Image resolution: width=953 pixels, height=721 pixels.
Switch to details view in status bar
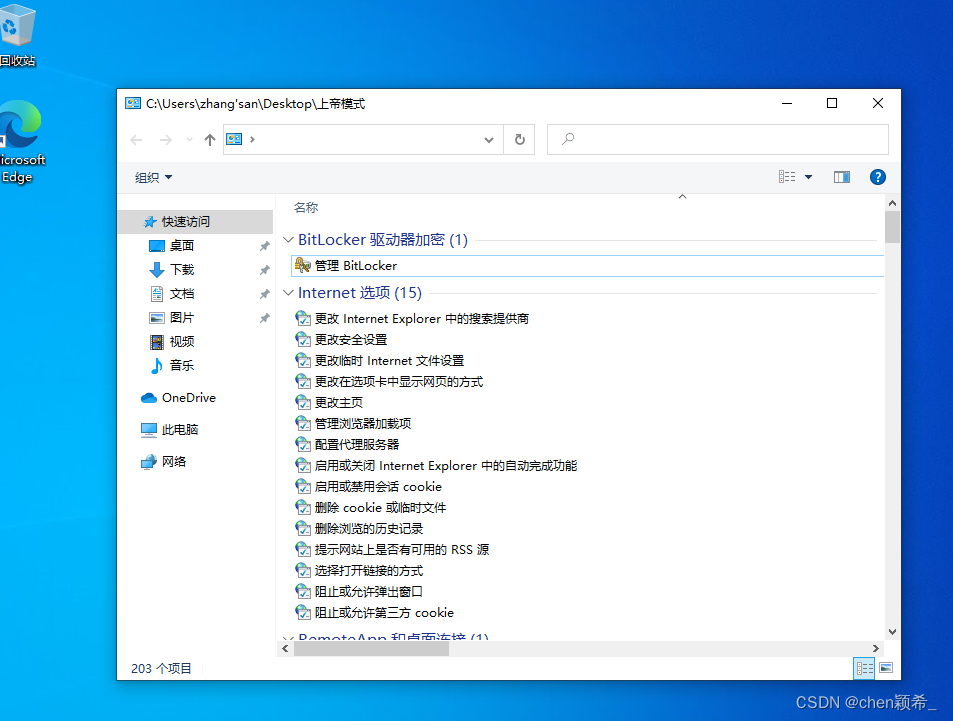(864, 668)
